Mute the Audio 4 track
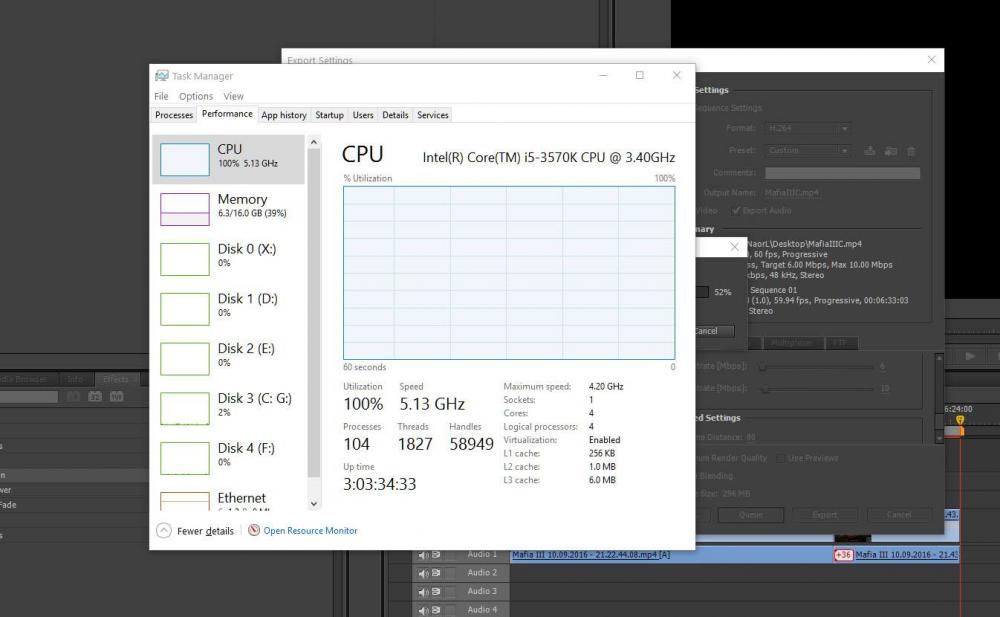This screenshot has height=617, width=1000. pyautogui.click(x=423, y=610)
